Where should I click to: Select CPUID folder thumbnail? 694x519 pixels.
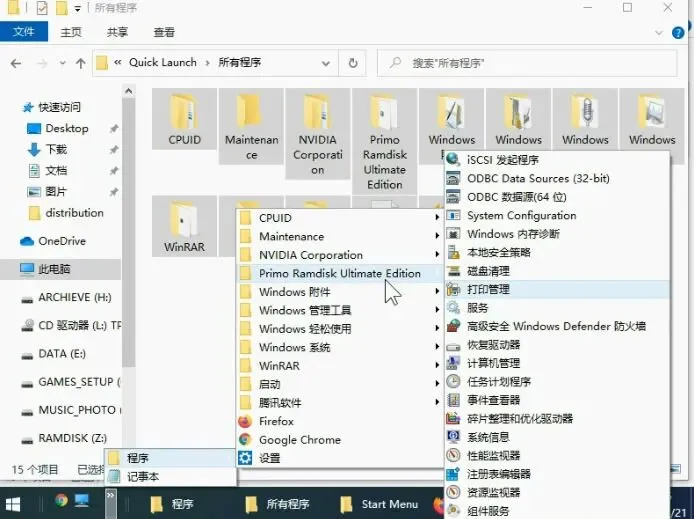(185, 119)
